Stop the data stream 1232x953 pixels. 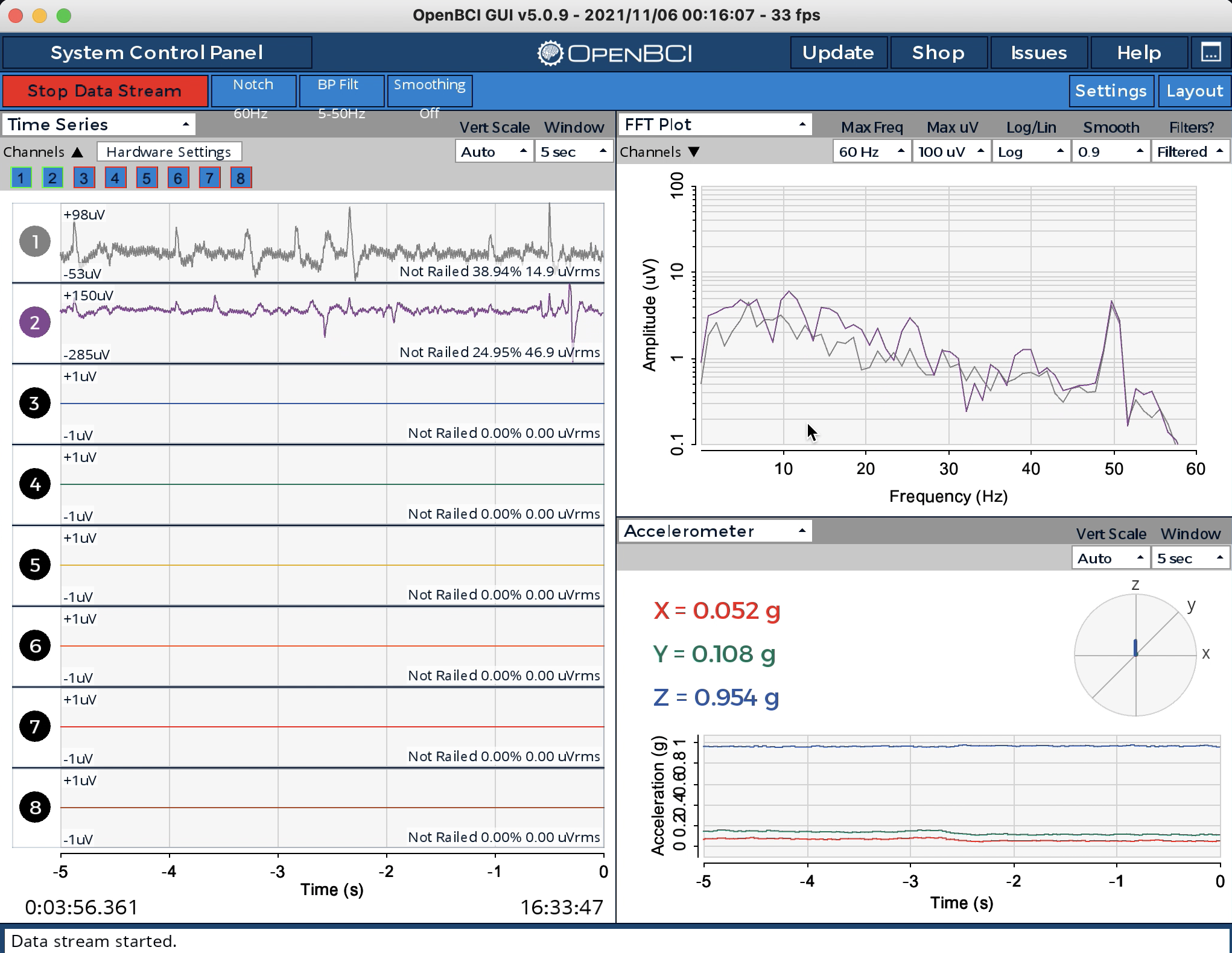pyautogui.click(x=105, y=91)
